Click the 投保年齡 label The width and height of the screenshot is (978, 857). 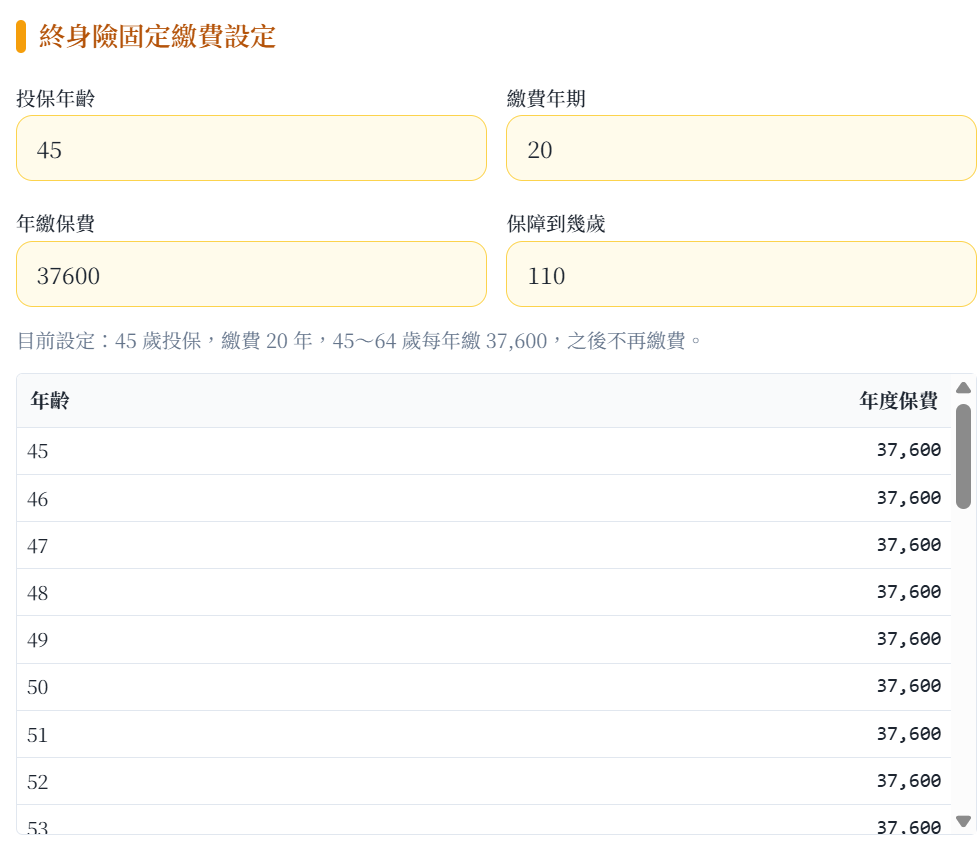56,99
